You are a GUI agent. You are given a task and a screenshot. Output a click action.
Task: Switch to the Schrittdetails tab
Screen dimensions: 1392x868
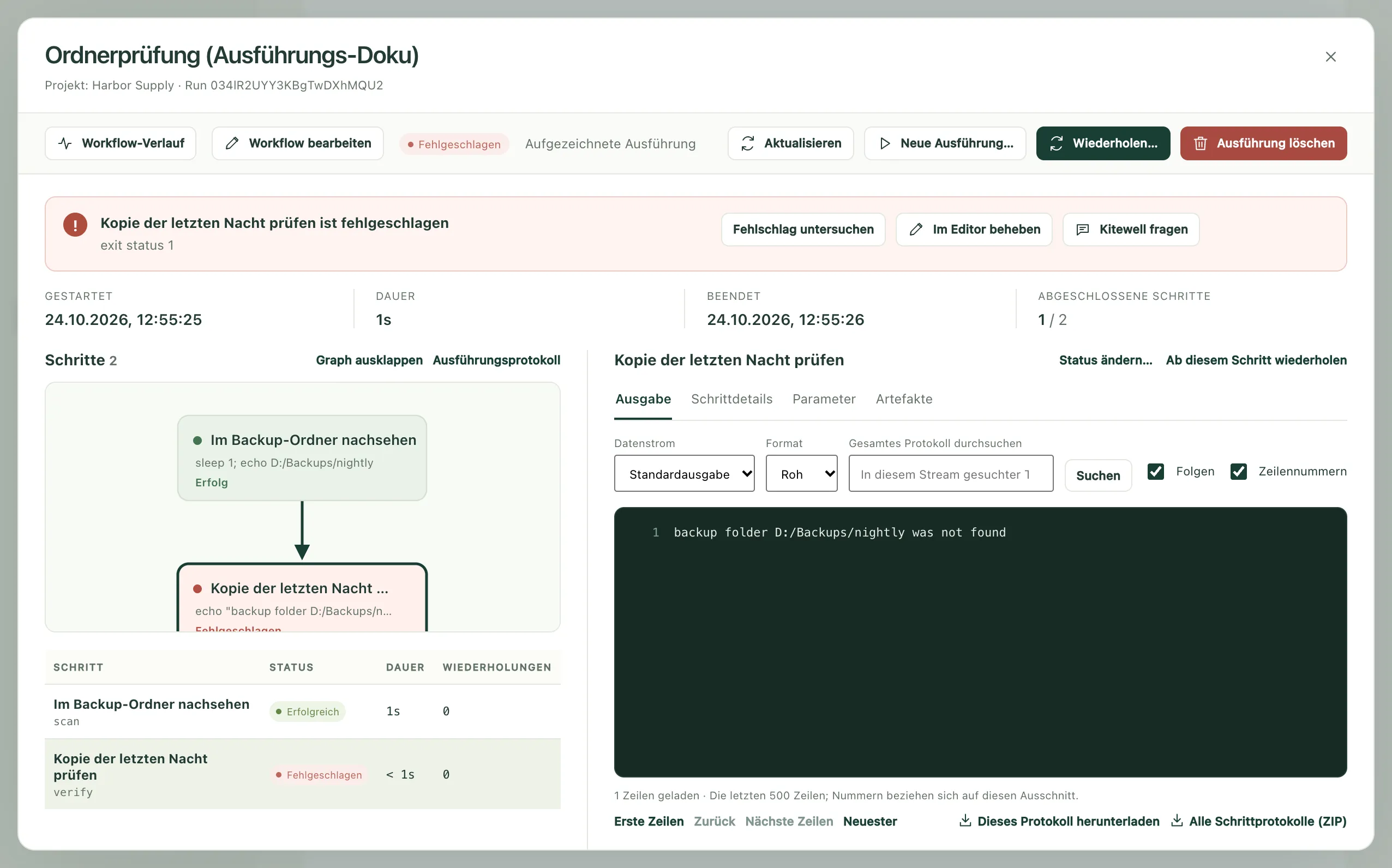731,399
